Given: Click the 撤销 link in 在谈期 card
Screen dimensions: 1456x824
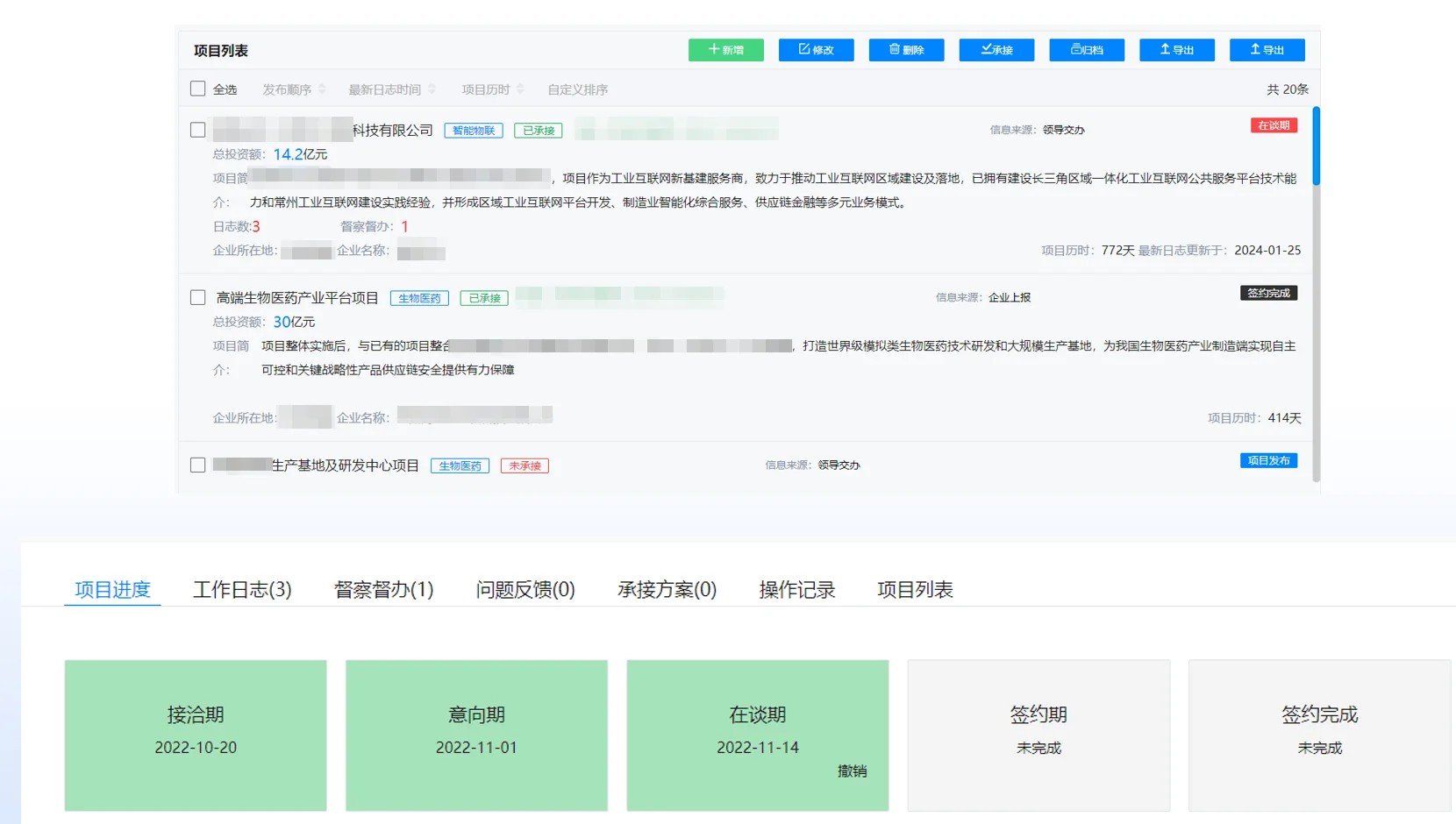Looking at the screenshot, I should tap(852, 771).
